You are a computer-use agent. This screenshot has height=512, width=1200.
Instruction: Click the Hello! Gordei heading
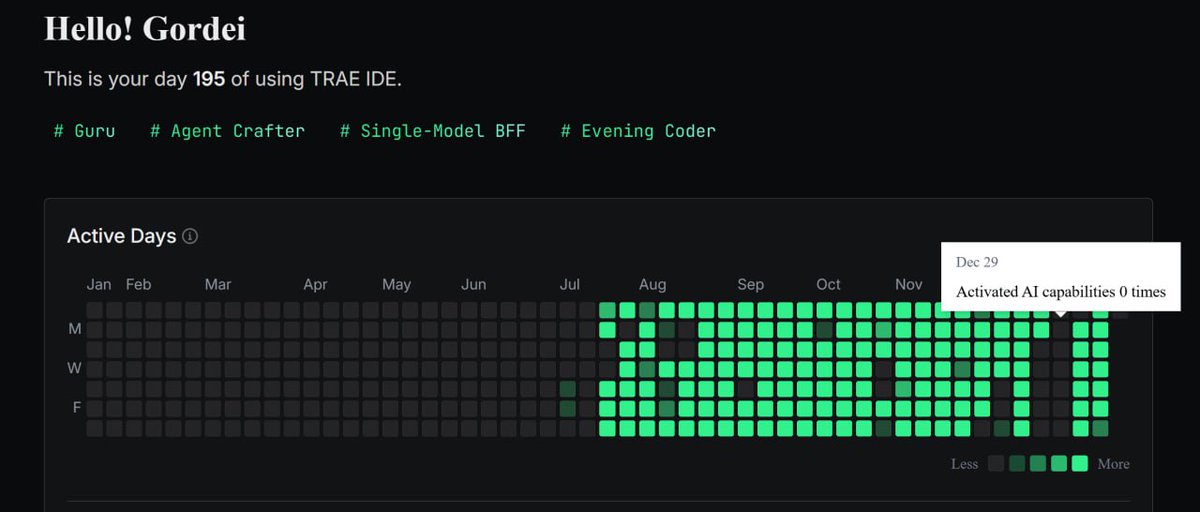point(145,28)
